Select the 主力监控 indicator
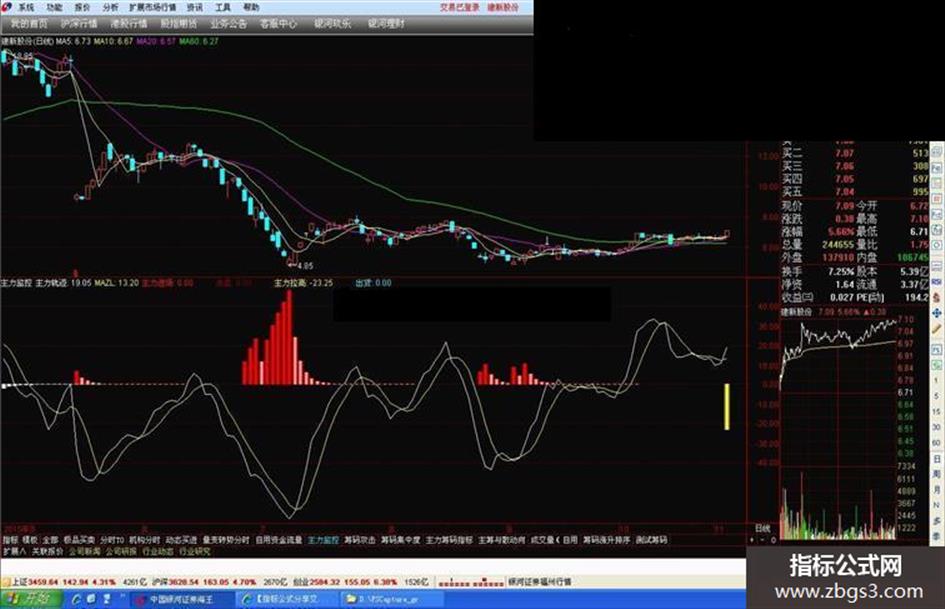 tap(324, 540)
